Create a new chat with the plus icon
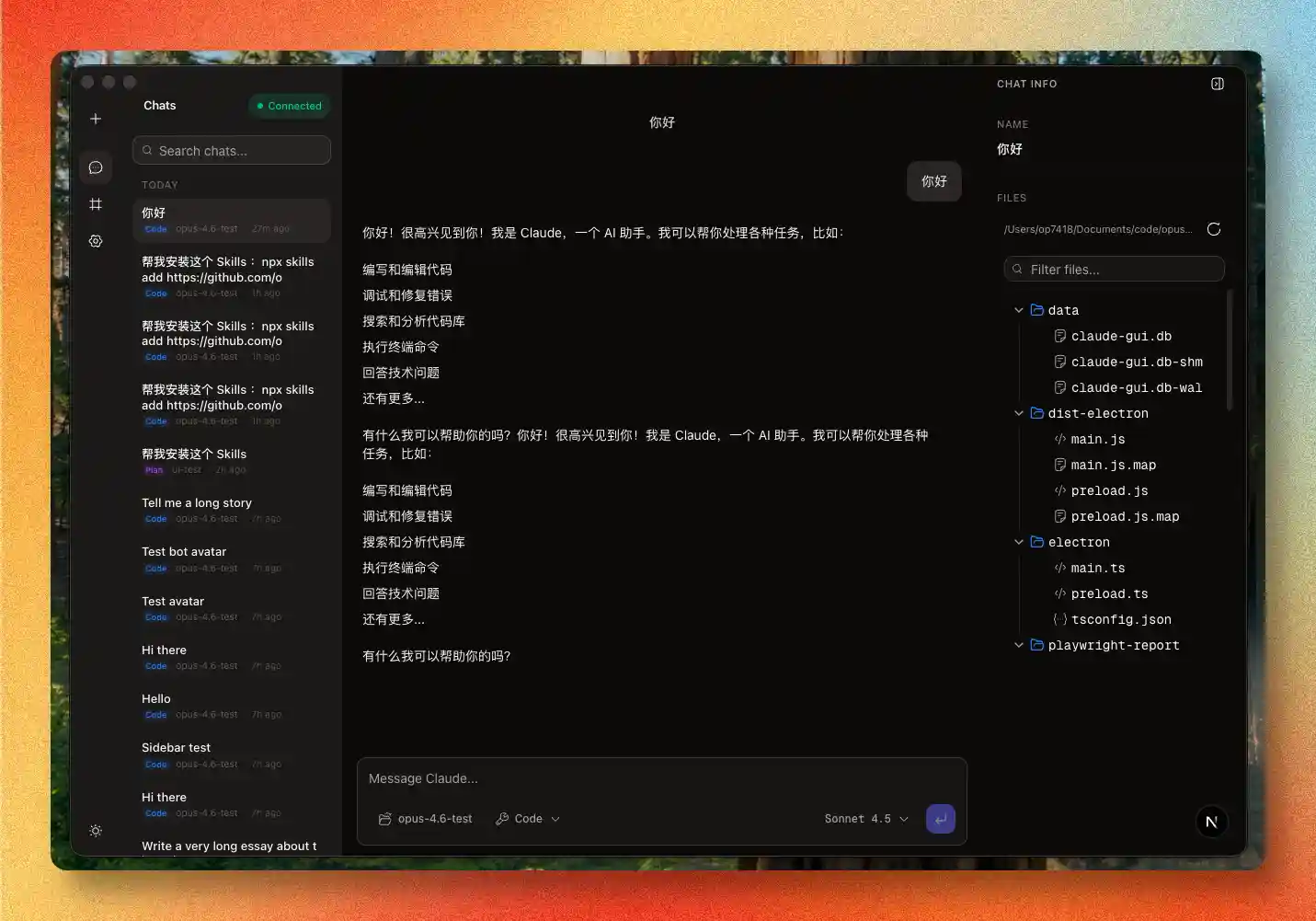 coord(96,119)
